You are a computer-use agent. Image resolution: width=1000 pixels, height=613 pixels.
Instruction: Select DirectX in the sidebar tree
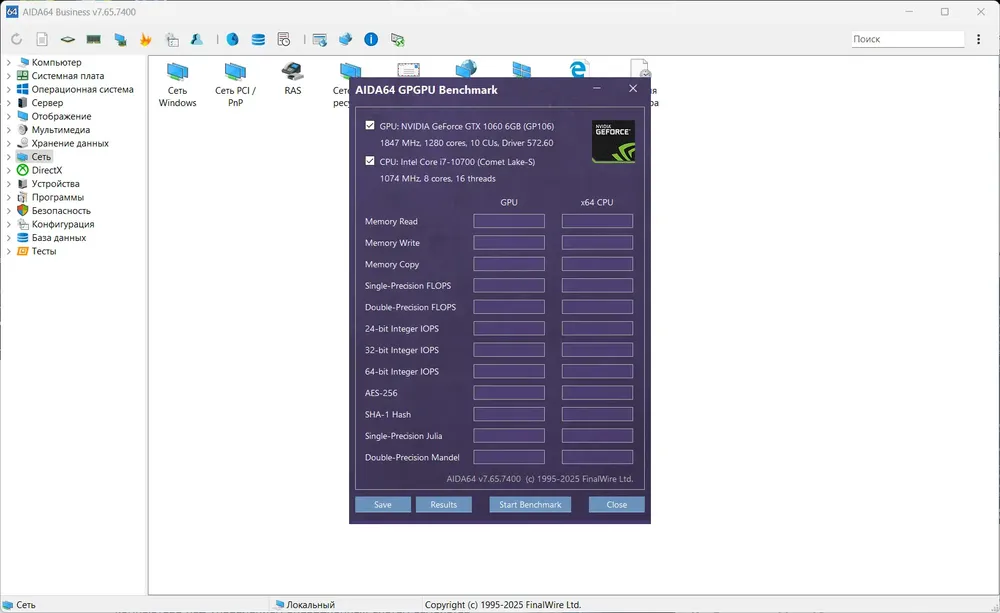tap(47, 170)
